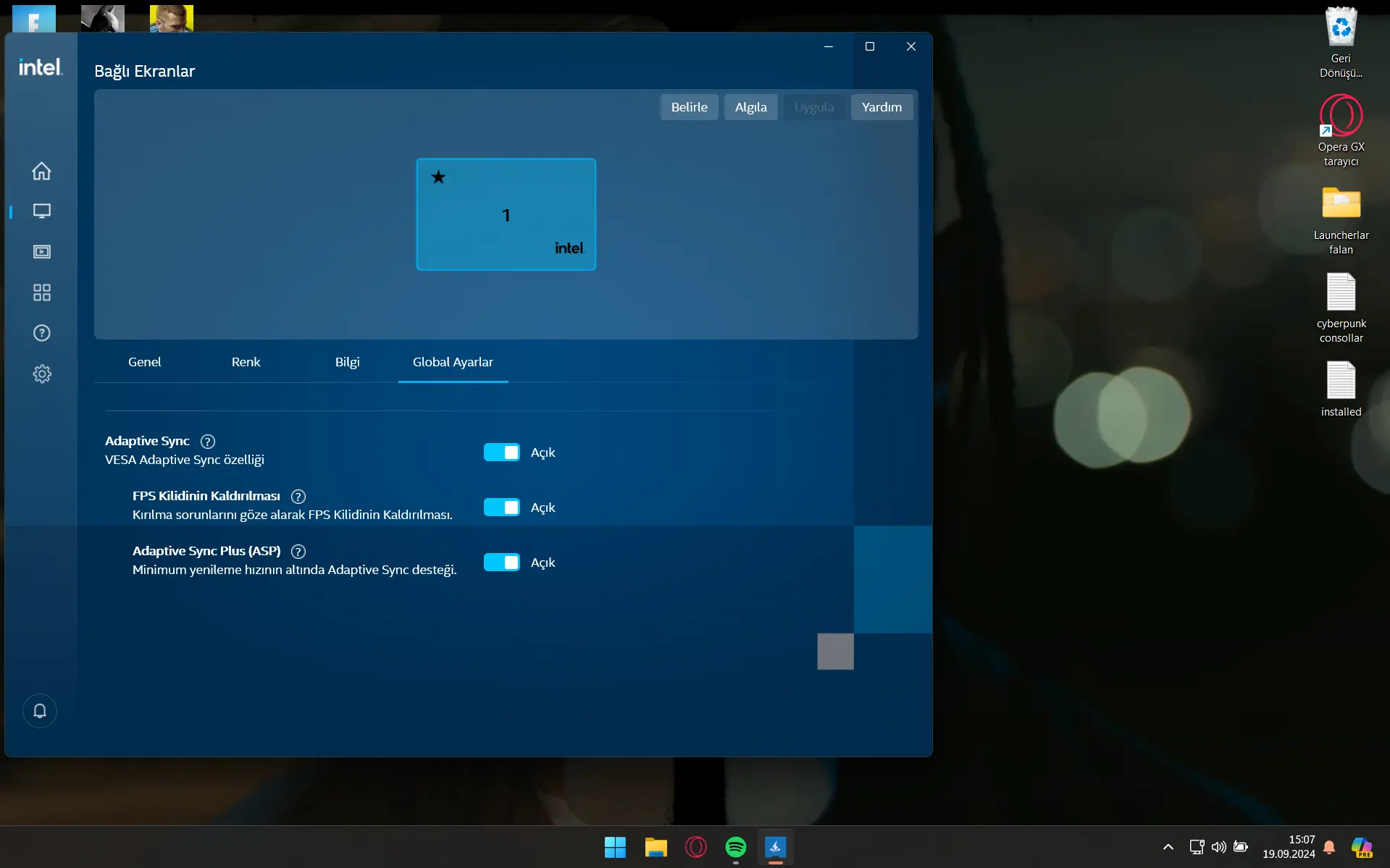
Task: Click the Bağlı Ekranlar page title
Action: click(144, 71)
